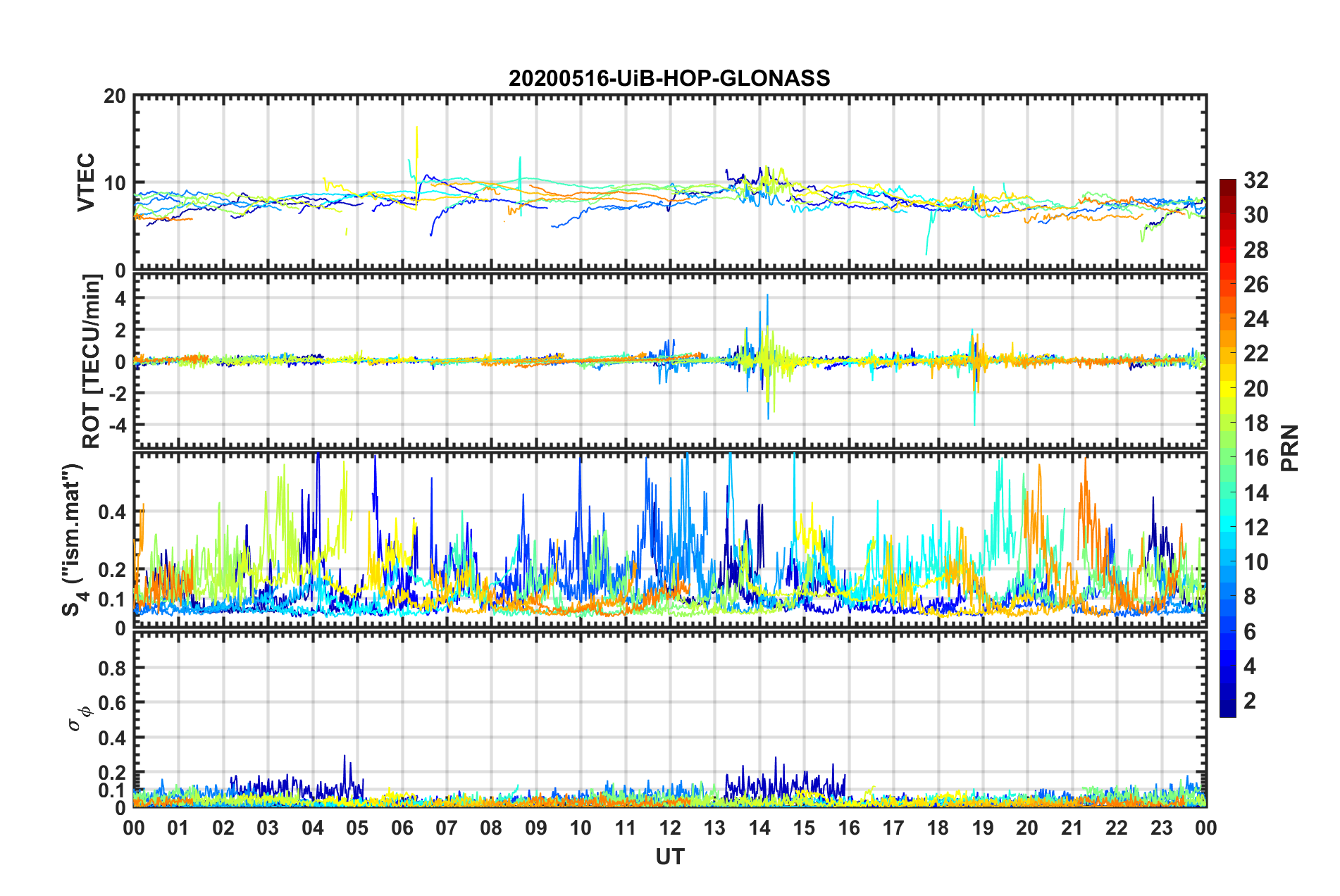Click x-axis tick label 11

click(x=626, y=828)
